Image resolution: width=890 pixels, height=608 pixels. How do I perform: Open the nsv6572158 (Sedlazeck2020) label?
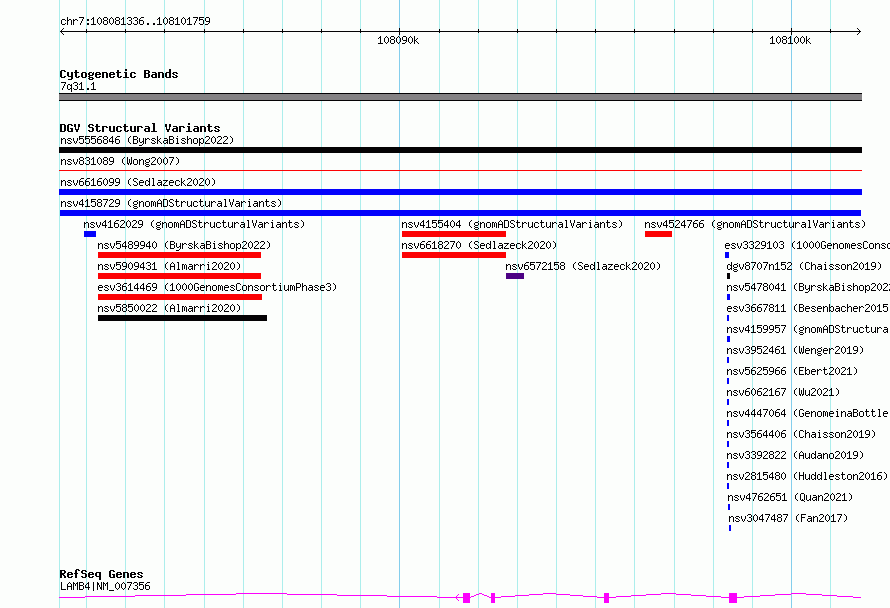pyautogui.click(x=583, y=266)
